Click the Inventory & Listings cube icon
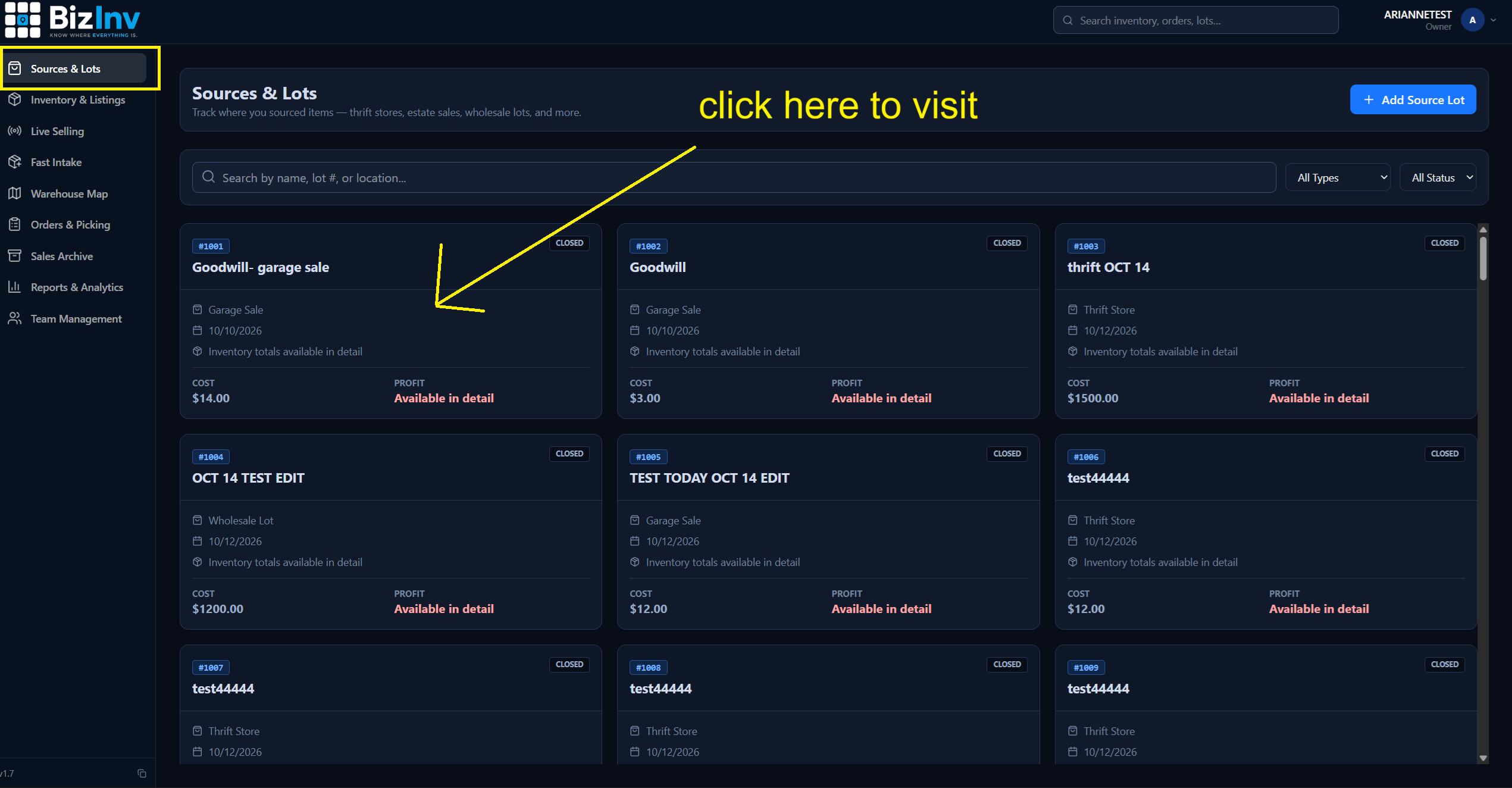This screenshot has width=1512, height=788. (x=15, y=99)
